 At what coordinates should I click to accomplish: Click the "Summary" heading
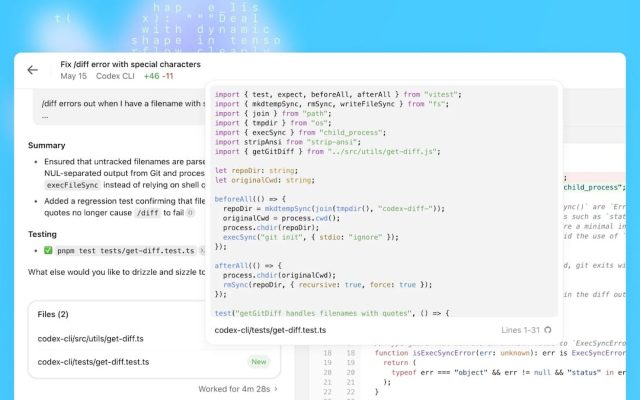coord(47,145)
